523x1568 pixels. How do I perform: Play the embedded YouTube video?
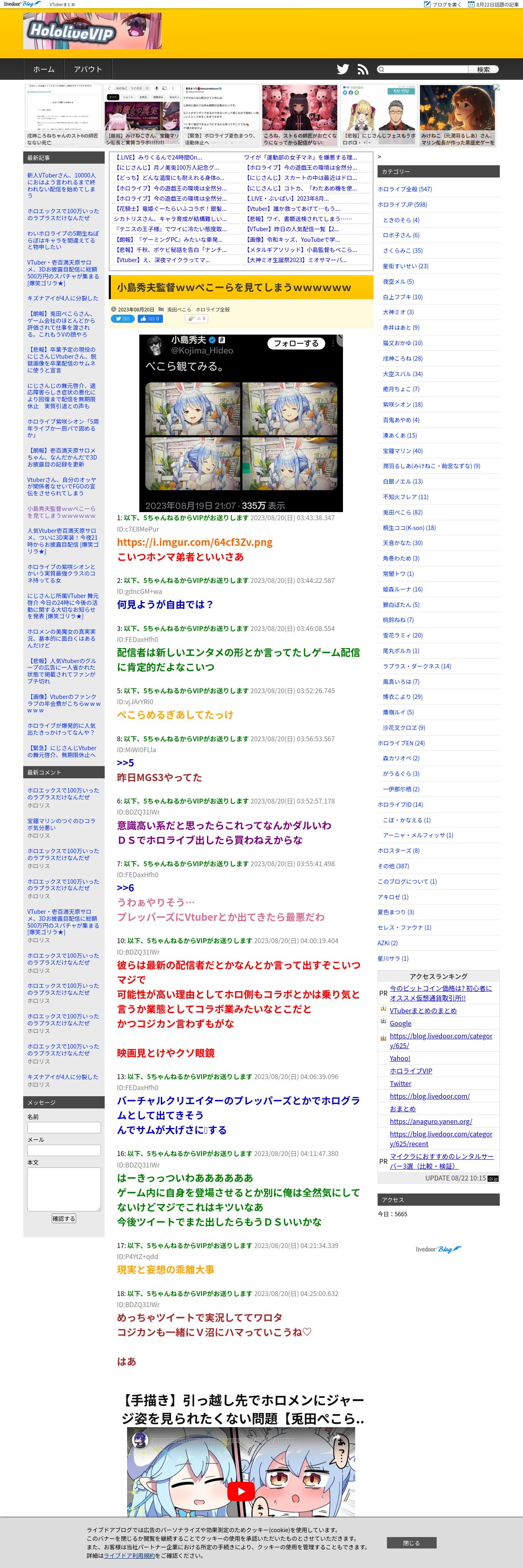(241, 1491)
